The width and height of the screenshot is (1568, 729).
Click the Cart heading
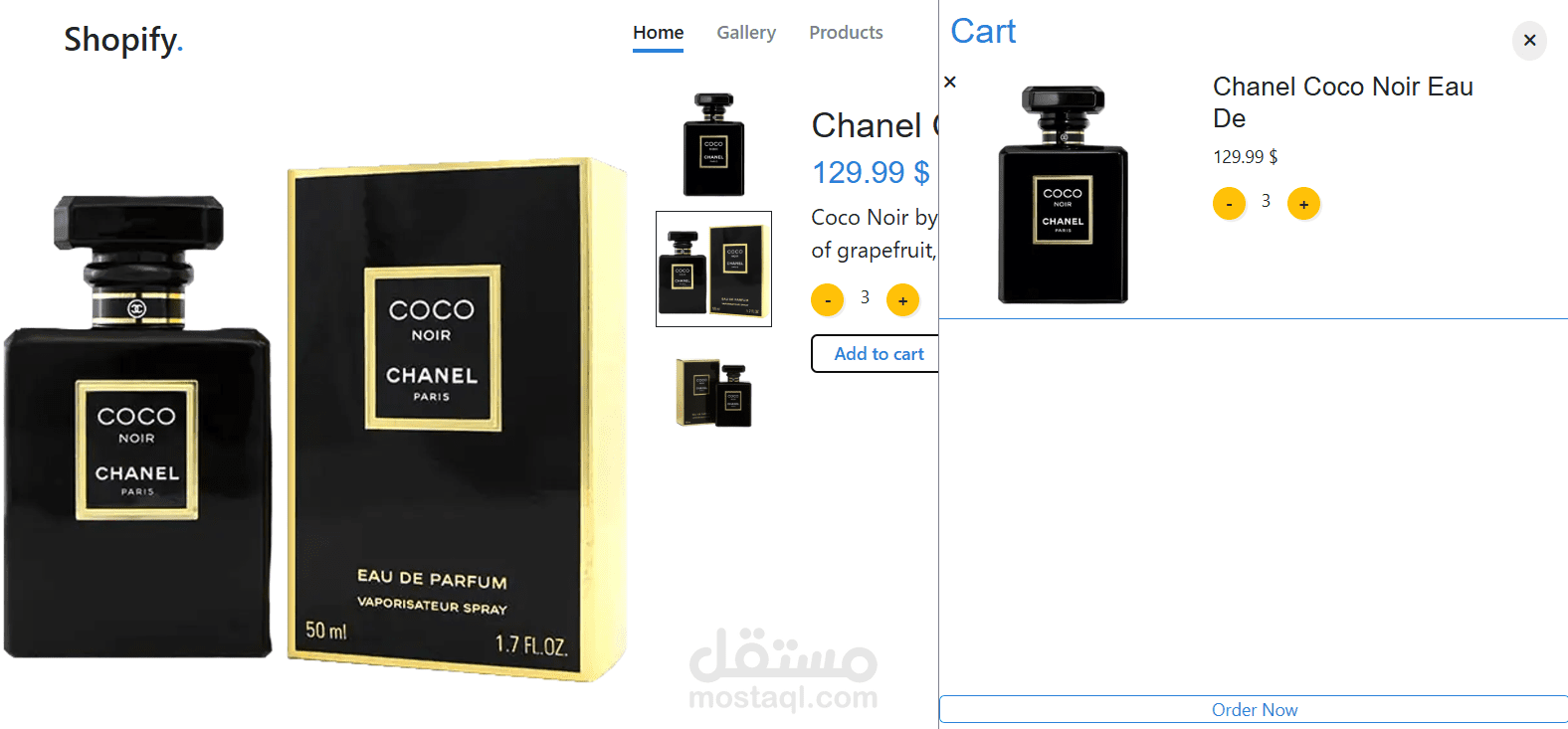coord(983,31)
